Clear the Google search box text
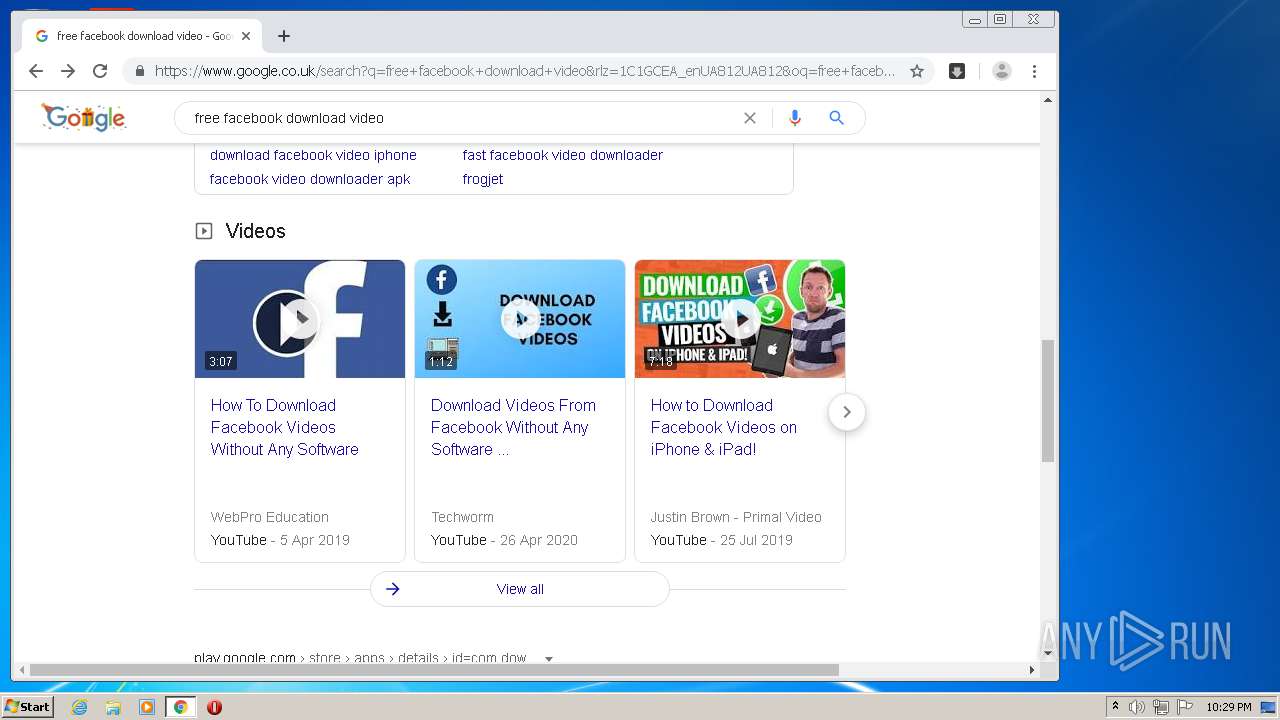The width and height of the screenshot is (1280, 720). tap(750, 118)
